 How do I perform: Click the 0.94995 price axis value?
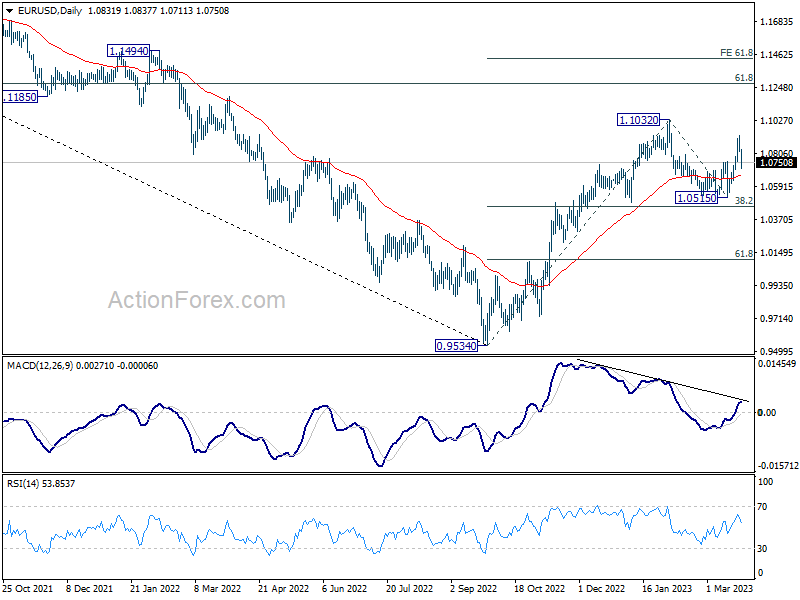click(x=777, y=352)
